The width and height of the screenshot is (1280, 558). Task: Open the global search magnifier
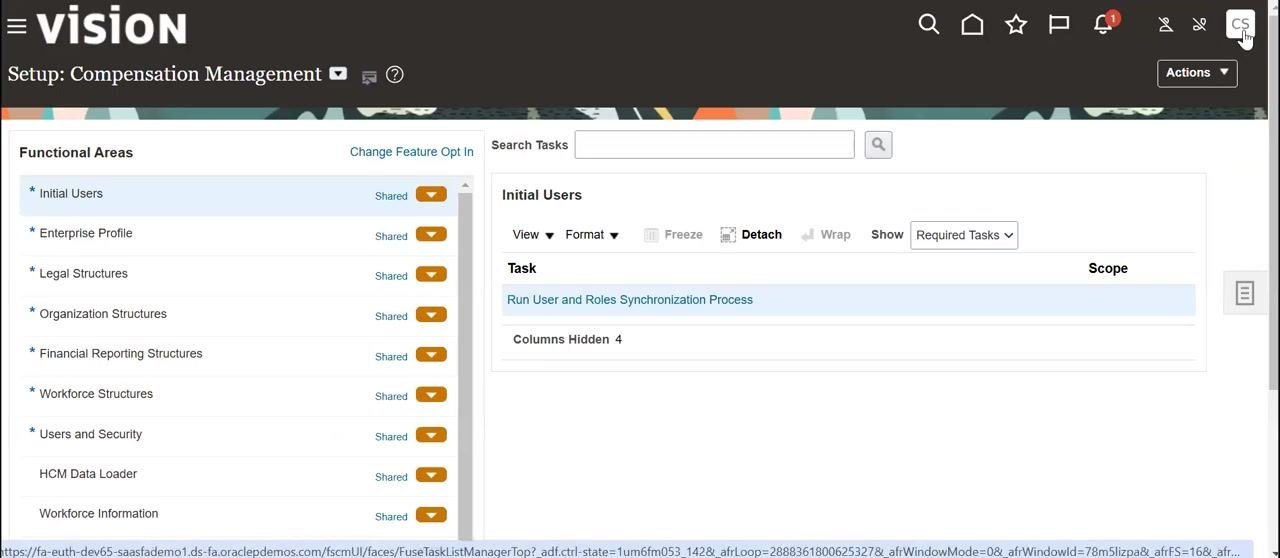(929, 24)
